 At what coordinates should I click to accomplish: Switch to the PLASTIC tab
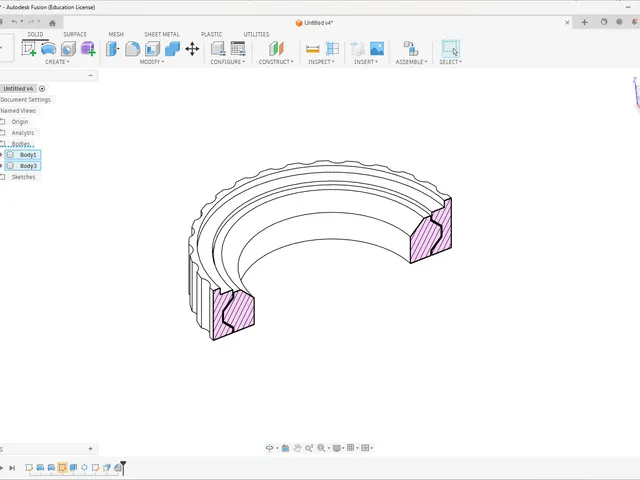[x=211, y=34]
